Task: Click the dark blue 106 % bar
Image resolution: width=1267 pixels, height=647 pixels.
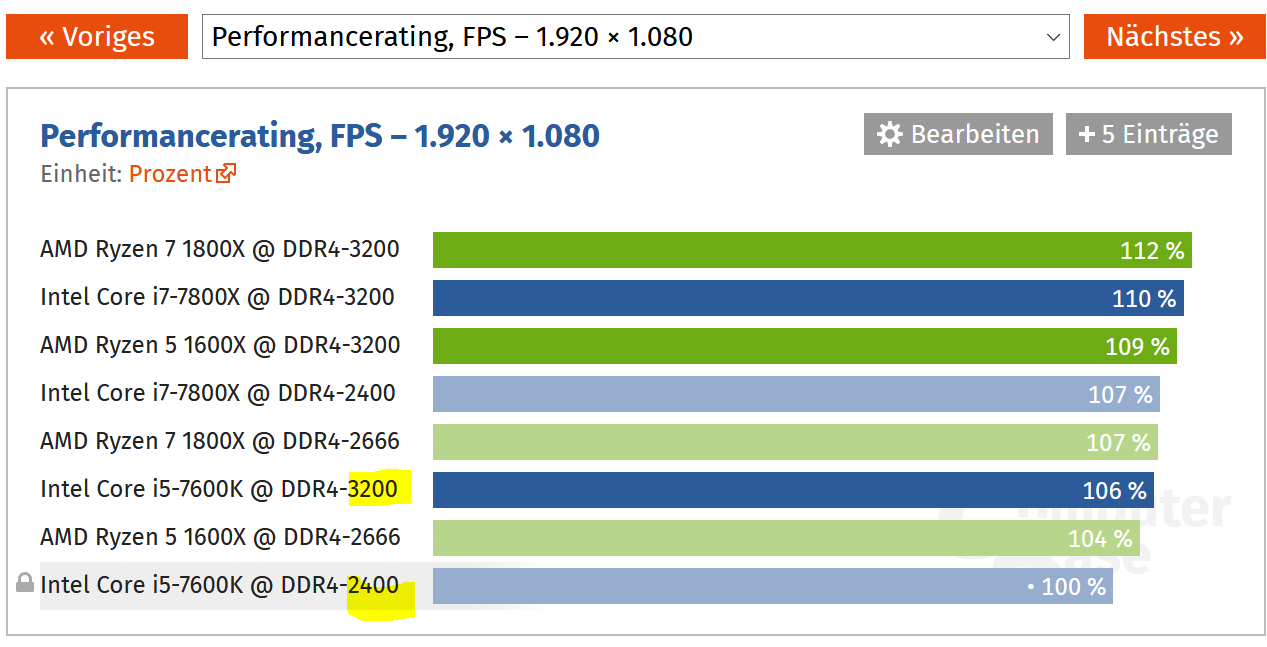Action: [x=793, y=490]
